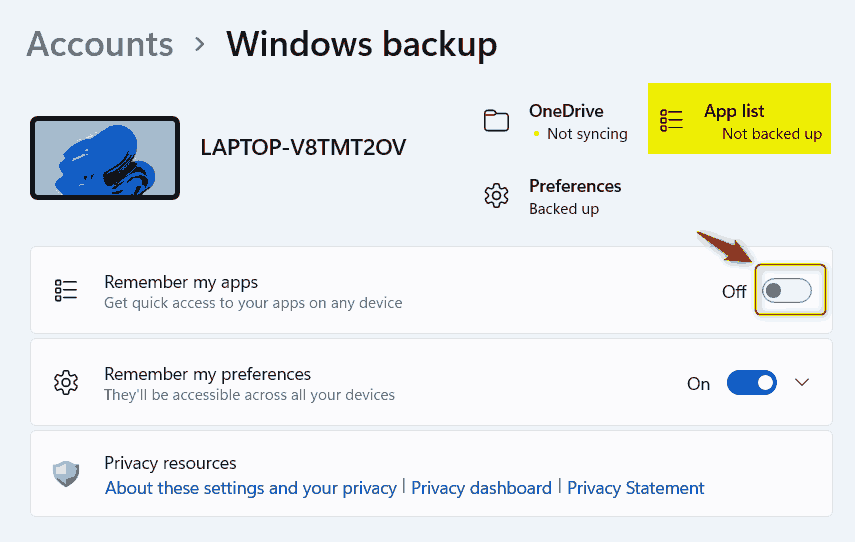The height and width of the screenshot is (542, 855).
Task: Click the Remember my apps list icon
Action: point(66,290)
